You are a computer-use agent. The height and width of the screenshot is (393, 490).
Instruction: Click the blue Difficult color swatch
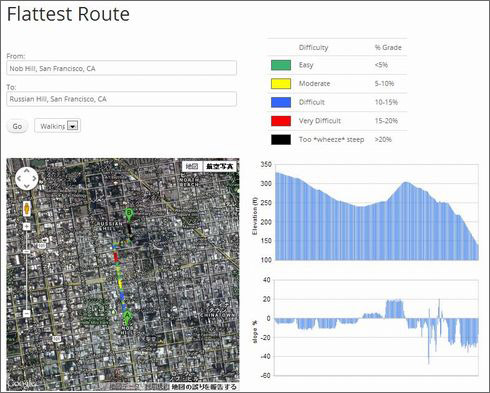(281, 102)
